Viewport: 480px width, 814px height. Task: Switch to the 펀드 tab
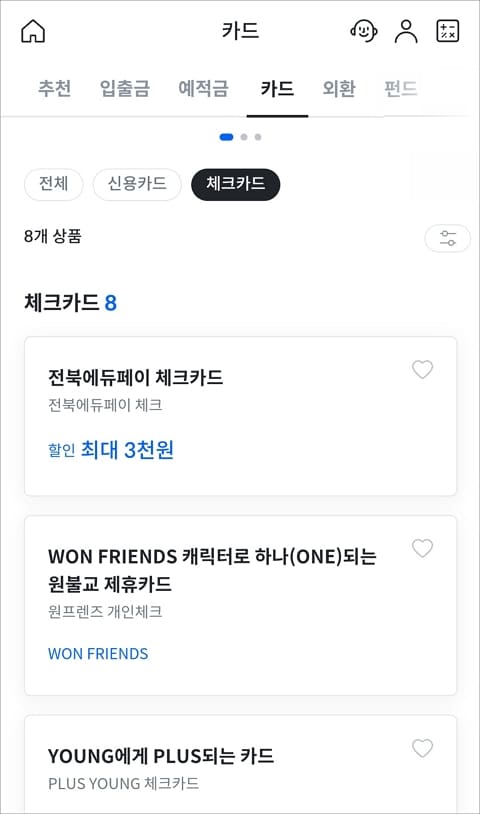[x=401, y=88]
